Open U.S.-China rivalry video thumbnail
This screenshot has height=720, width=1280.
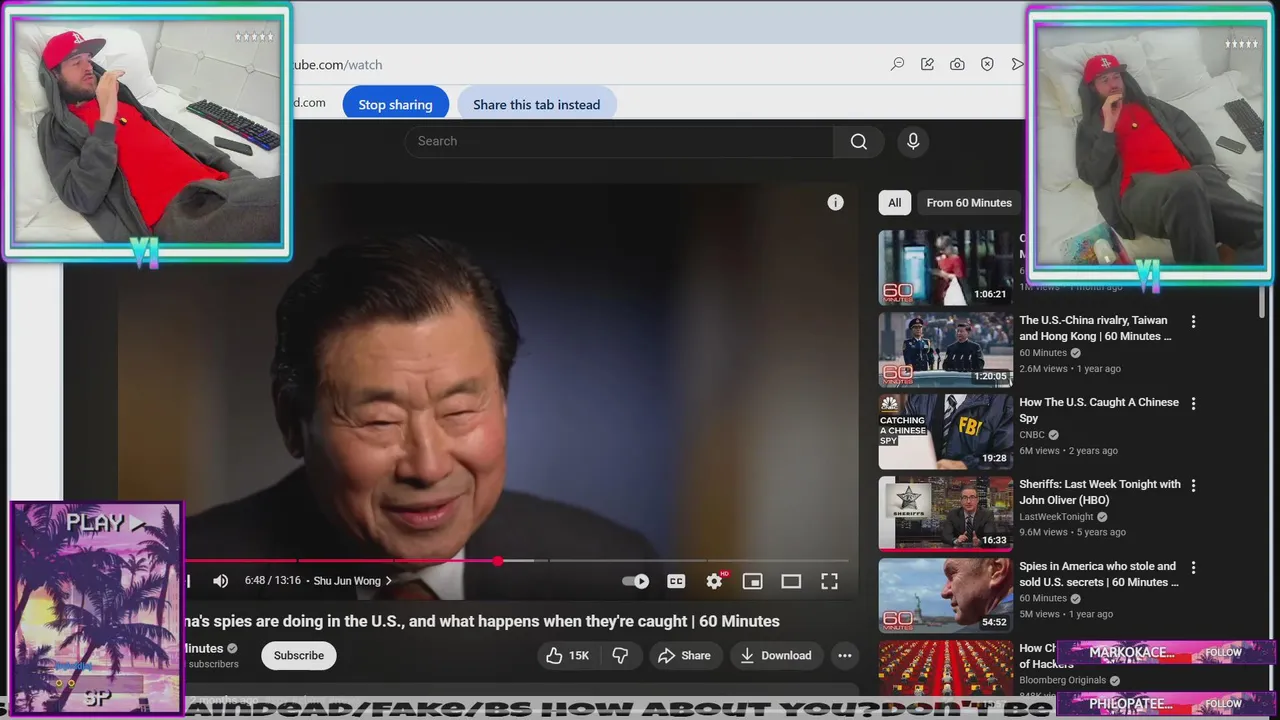945,349
